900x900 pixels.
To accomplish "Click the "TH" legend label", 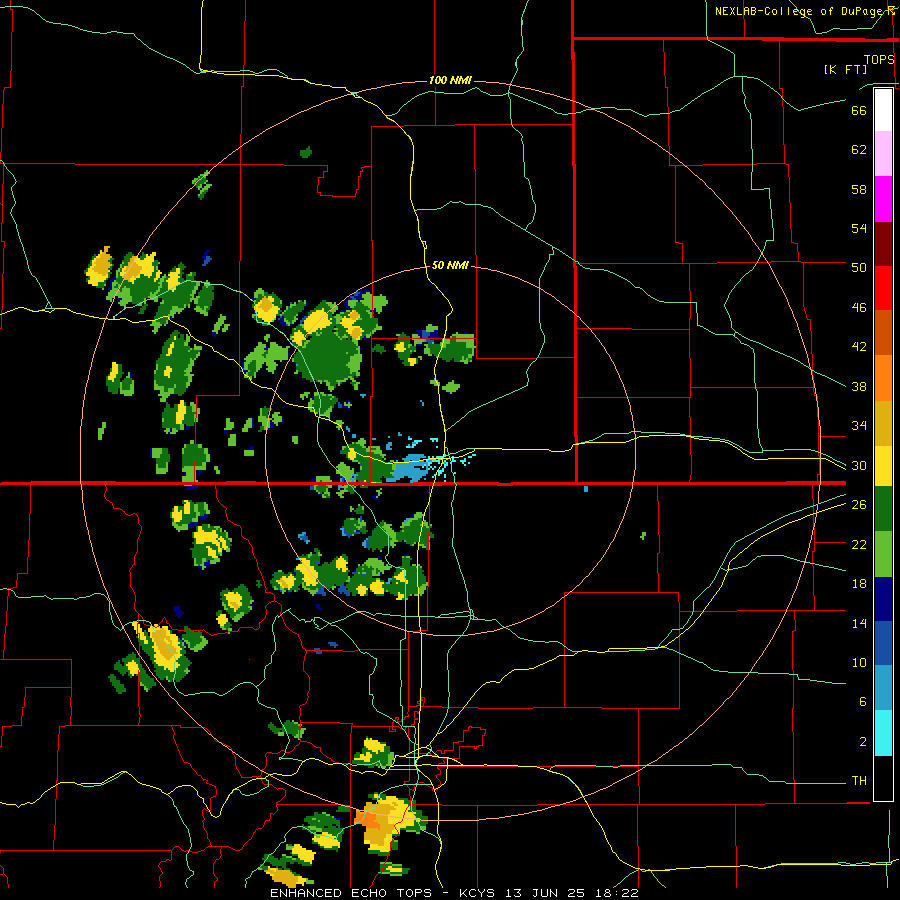I will [x=859, y=781].
